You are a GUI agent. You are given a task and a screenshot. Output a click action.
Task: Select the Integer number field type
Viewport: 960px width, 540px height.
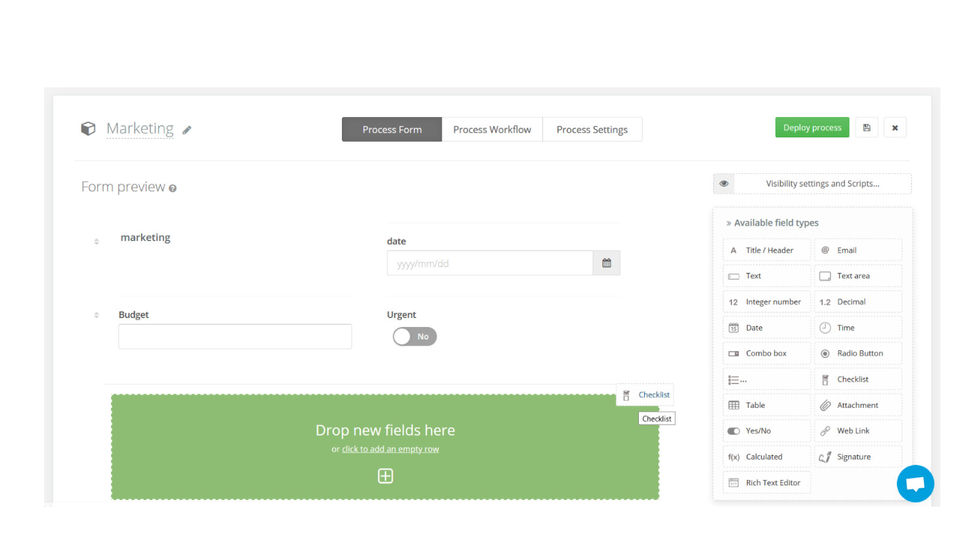pyautogui.click(x=767, y=302)
